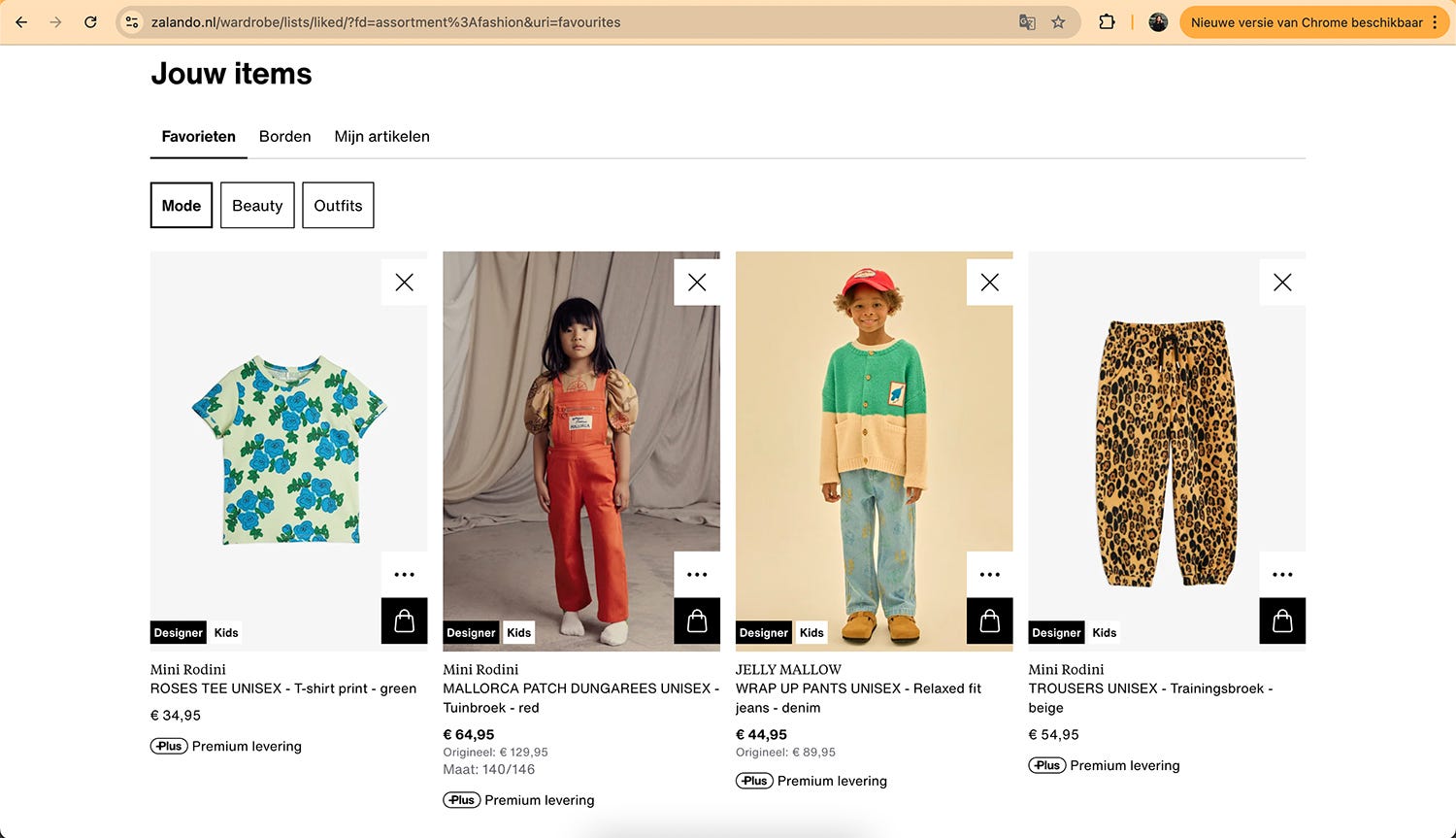Image resolution: width=1456 pixels, height=838 pixels.
Task: Open the Chrome profile avatar
Action: click(x=1158, y=21)
